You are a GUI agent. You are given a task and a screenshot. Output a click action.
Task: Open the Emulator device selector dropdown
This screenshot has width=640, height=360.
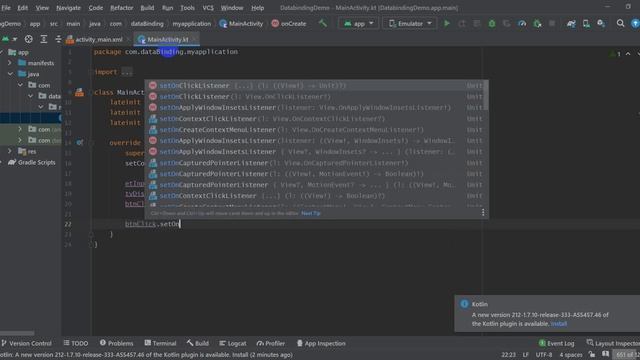tap(410, 24)
